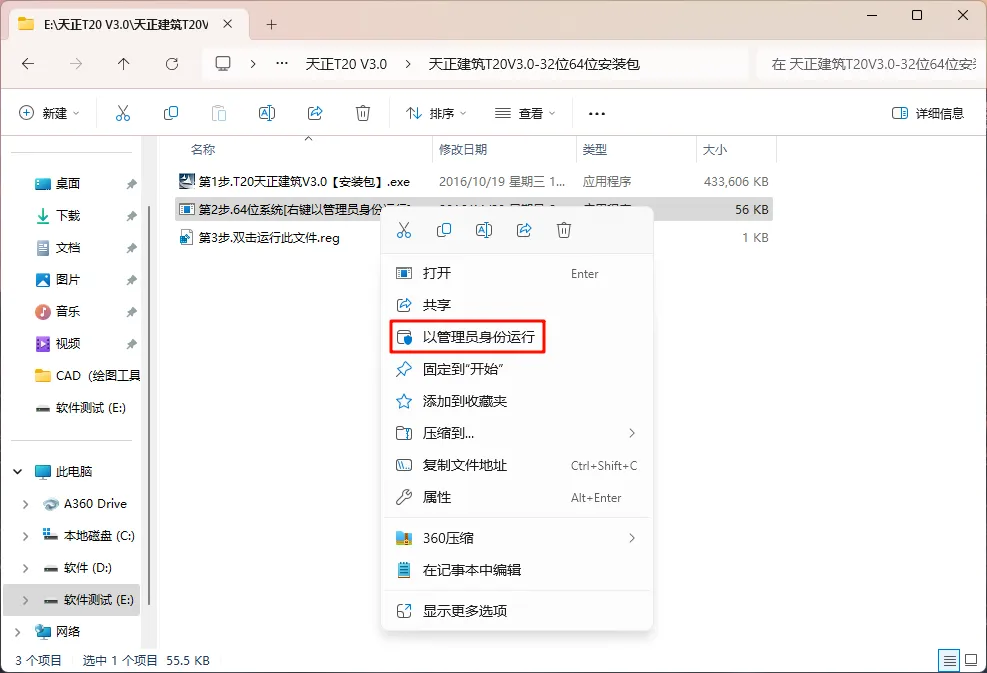Click the Rename icon in the toolbar
This screenshot has height=673, width=987.
pyautogui.click(x=267, y=113)
